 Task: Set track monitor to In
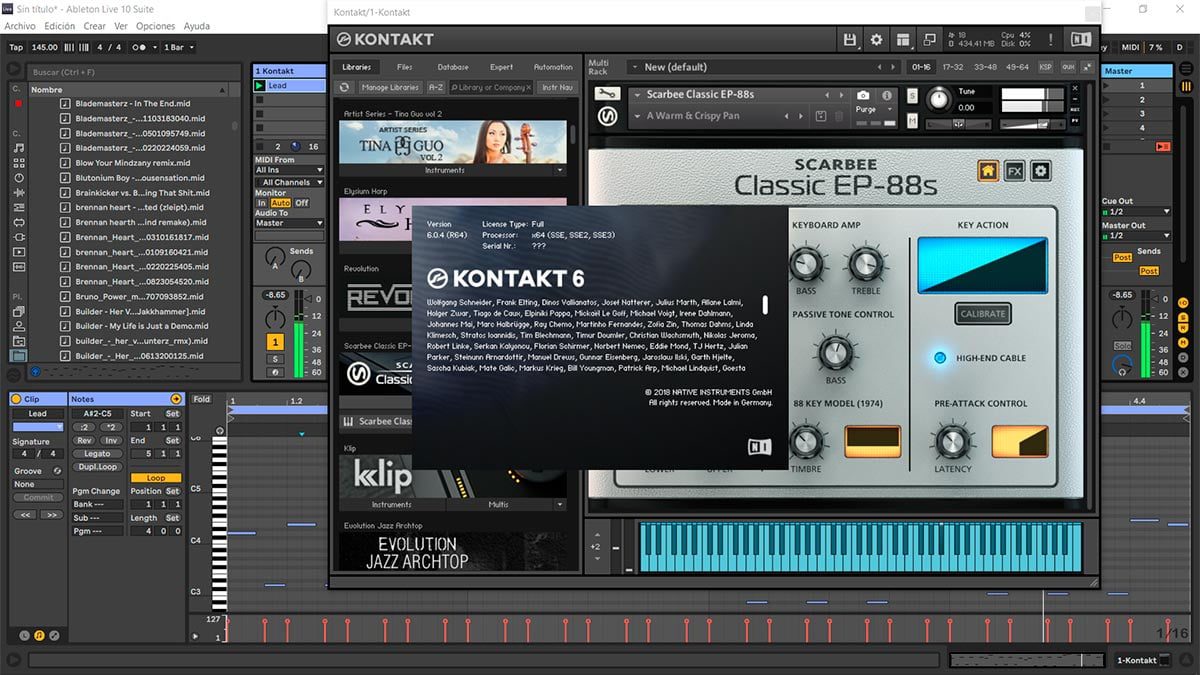point(262,203)
